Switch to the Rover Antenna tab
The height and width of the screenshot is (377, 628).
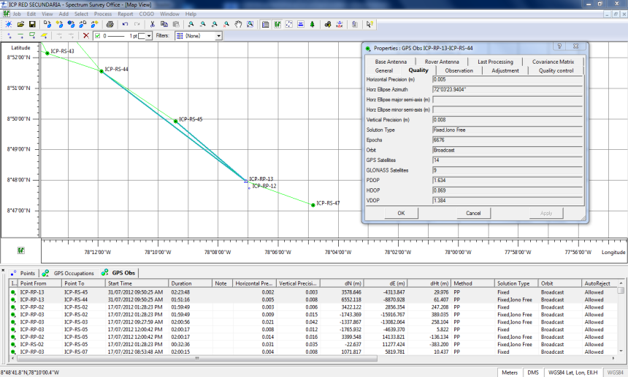(442, 62)
